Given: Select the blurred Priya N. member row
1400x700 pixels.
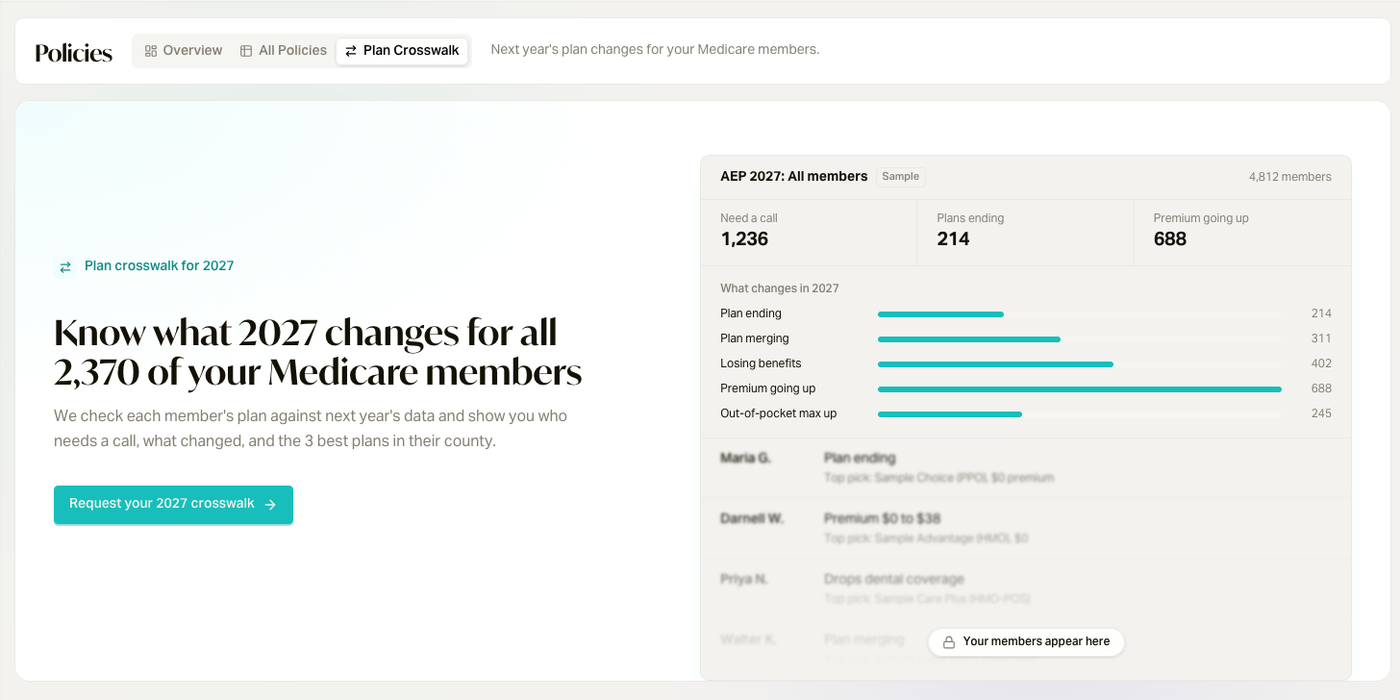Looking at the screenshot, I should (x=1026, y=588).
